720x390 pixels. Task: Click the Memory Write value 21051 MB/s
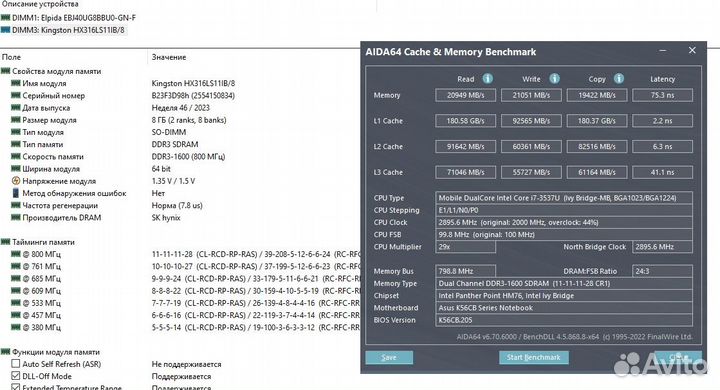tap(531, 95)
